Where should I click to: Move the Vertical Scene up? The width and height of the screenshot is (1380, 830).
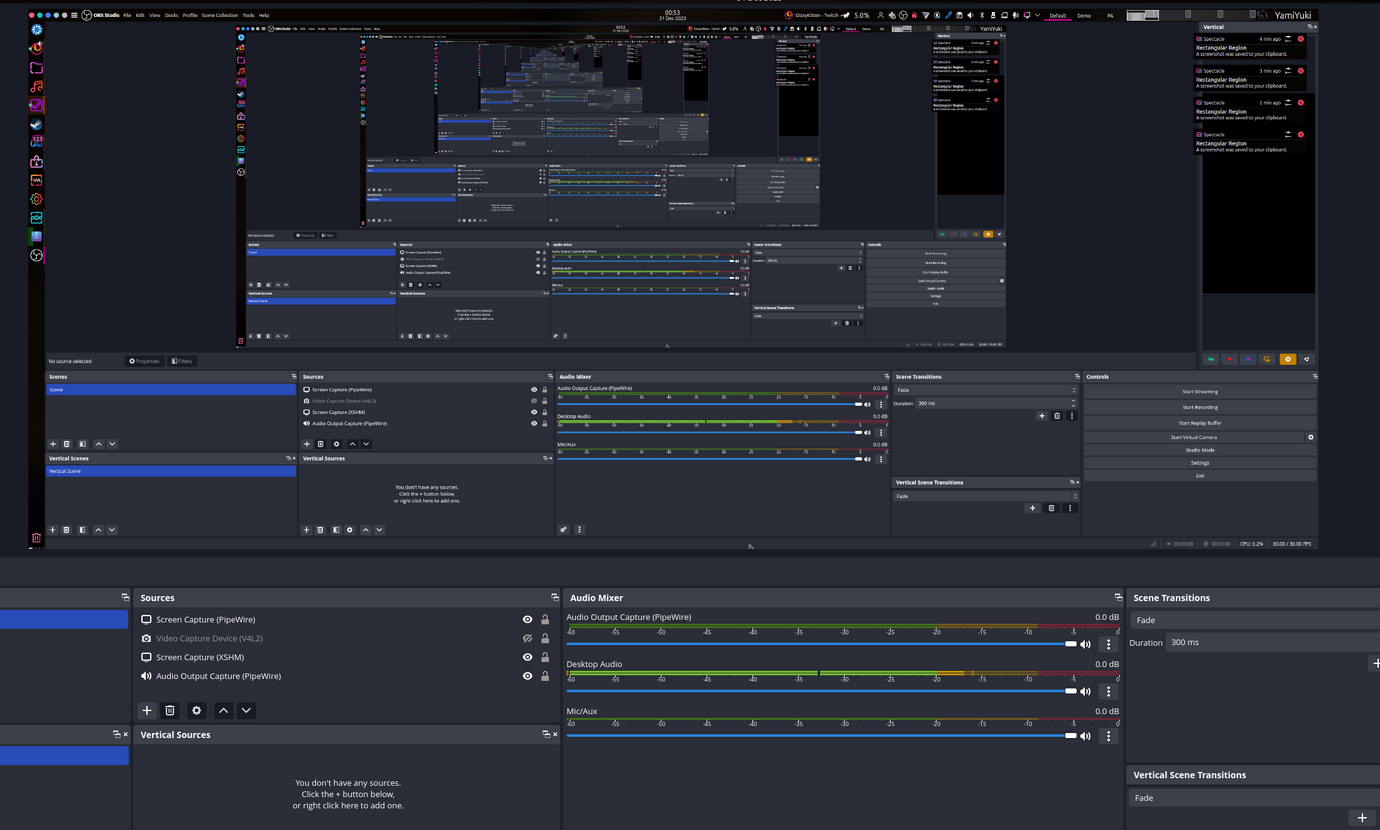click(98, 530)
